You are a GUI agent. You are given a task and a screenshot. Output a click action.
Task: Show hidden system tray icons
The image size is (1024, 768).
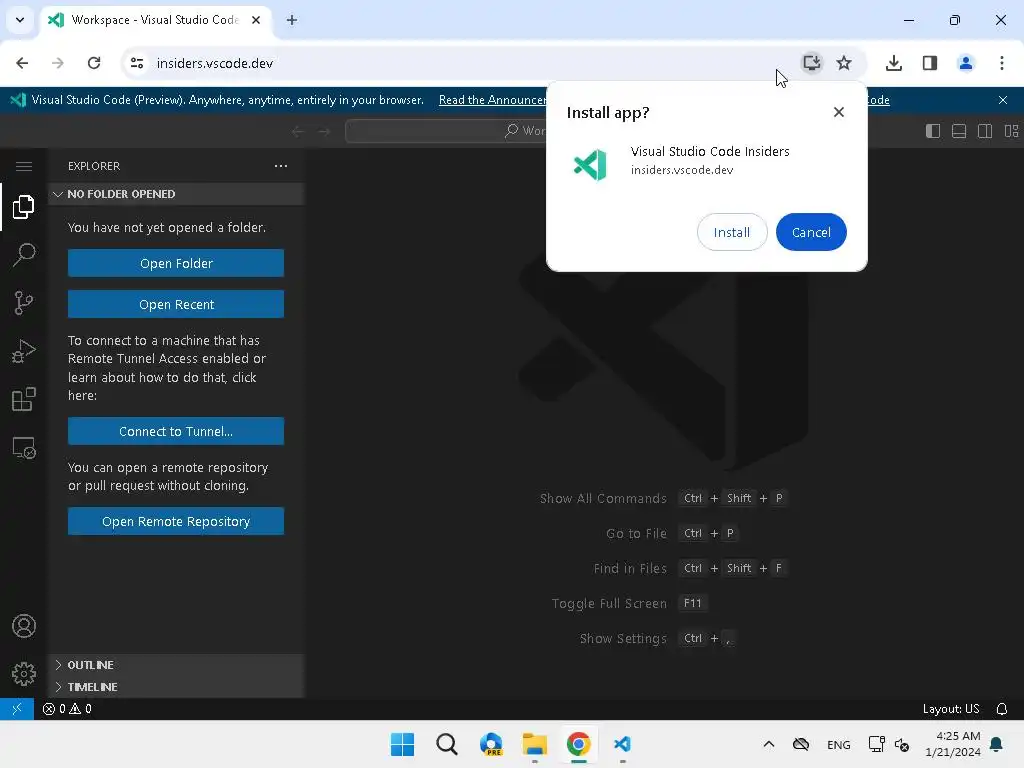point(769,744)
